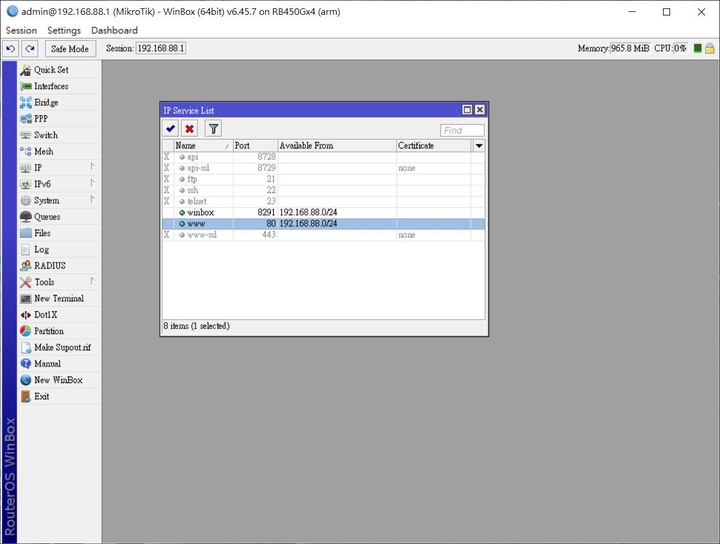The height and width of the screenshot is (544, 720).
Task: Open the Manual
Action: coord(59,364)
